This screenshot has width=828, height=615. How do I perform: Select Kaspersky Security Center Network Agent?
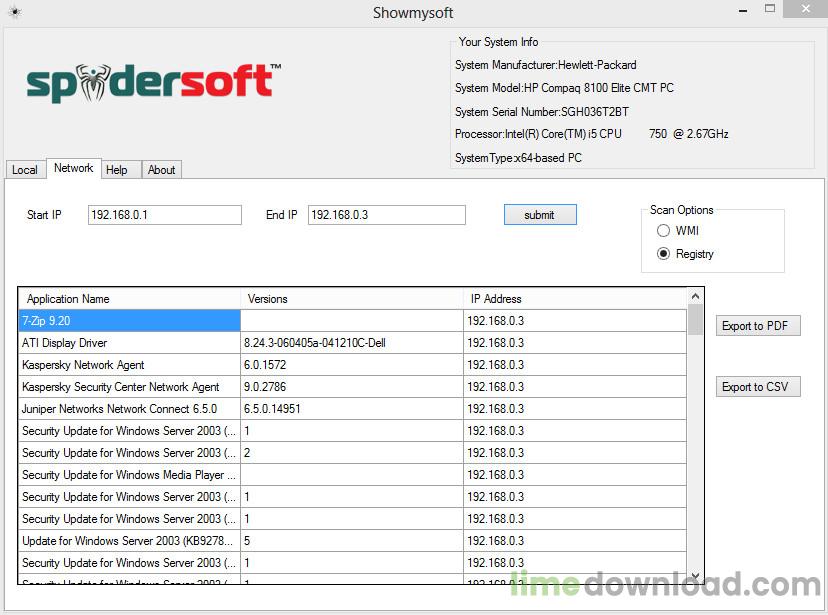click(x=130, y=387)
